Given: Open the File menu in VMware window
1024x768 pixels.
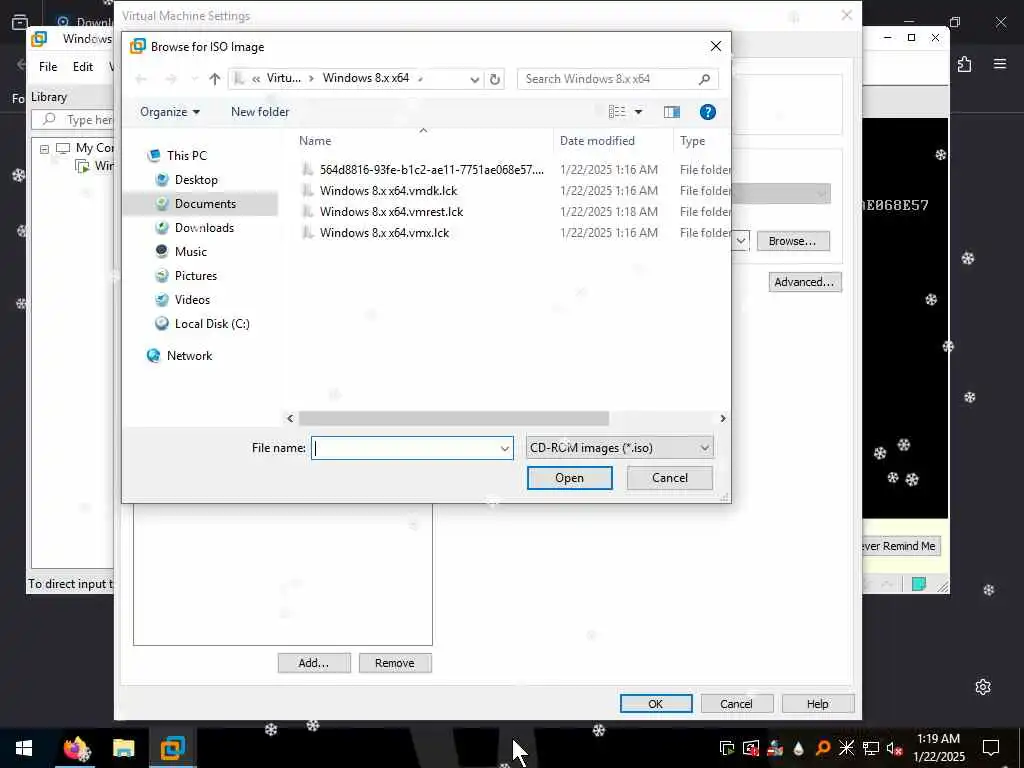Looking at the screenshot, I should tap(48, 67).
